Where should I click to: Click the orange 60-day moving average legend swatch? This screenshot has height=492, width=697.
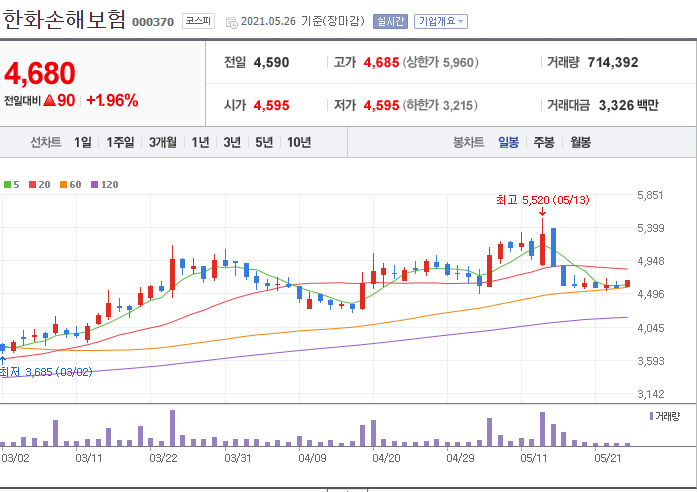[x=64, y=184]
